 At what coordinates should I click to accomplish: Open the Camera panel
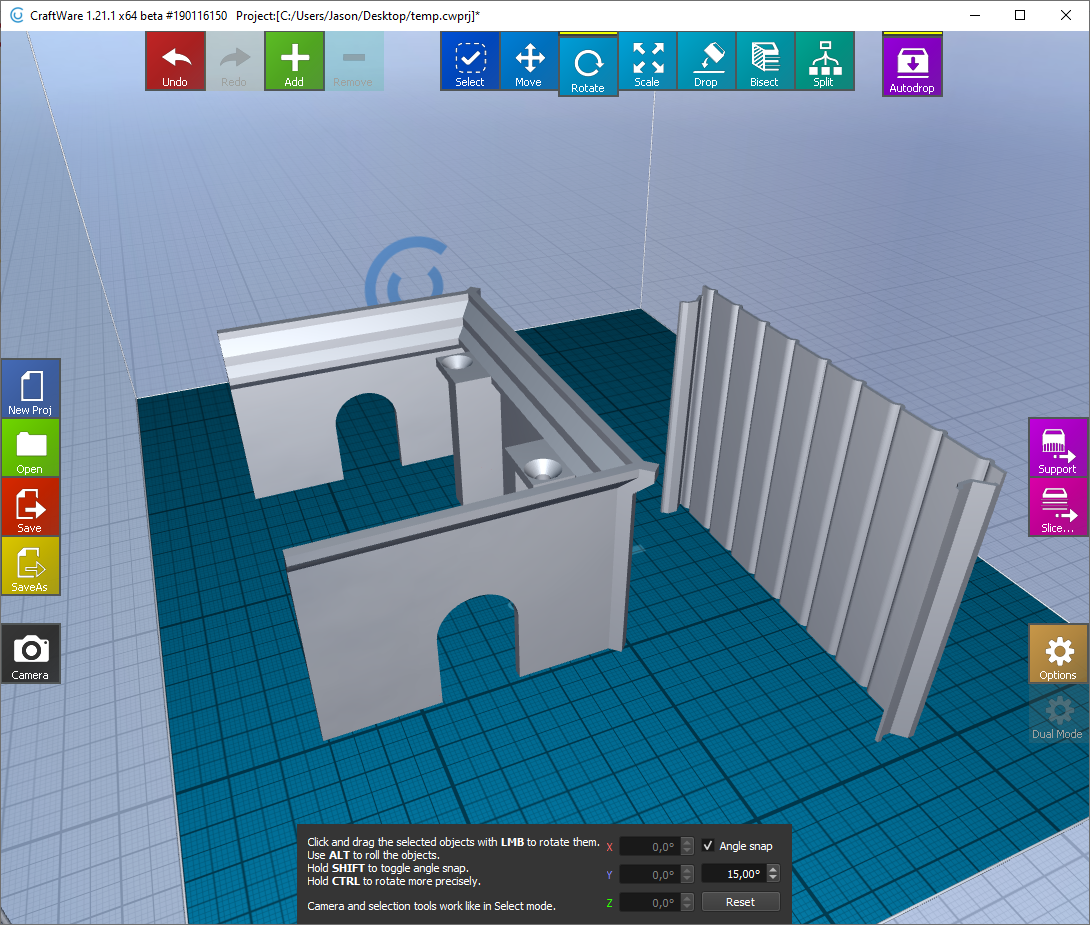coord(31,654)
